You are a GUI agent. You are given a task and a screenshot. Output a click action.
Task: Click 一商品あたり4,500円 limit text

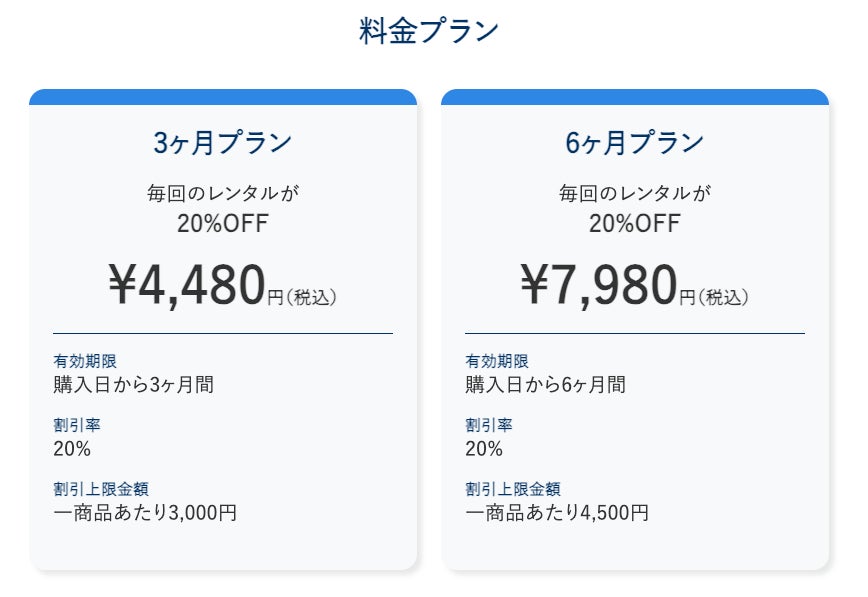pos(557,513)
